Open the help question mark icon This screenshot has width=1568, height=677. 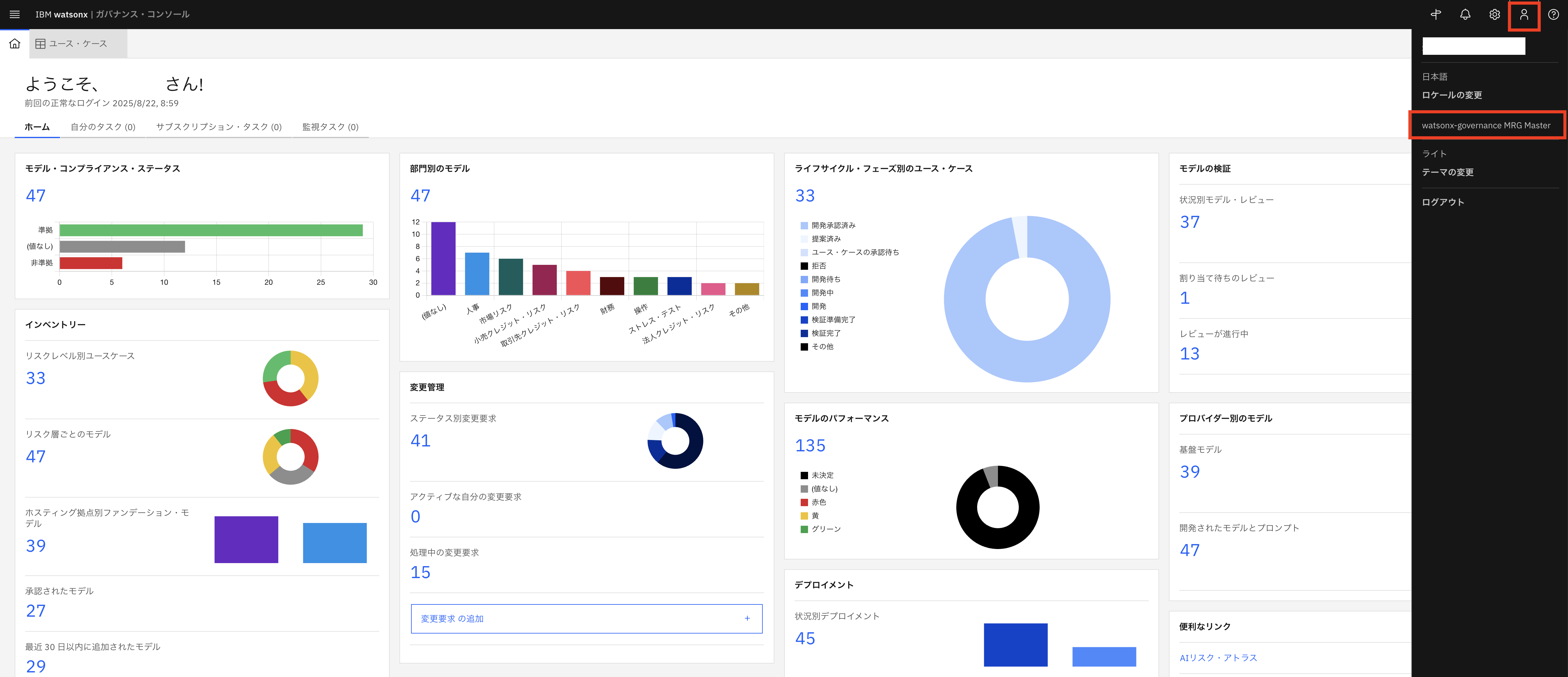tap(1553, 14)
